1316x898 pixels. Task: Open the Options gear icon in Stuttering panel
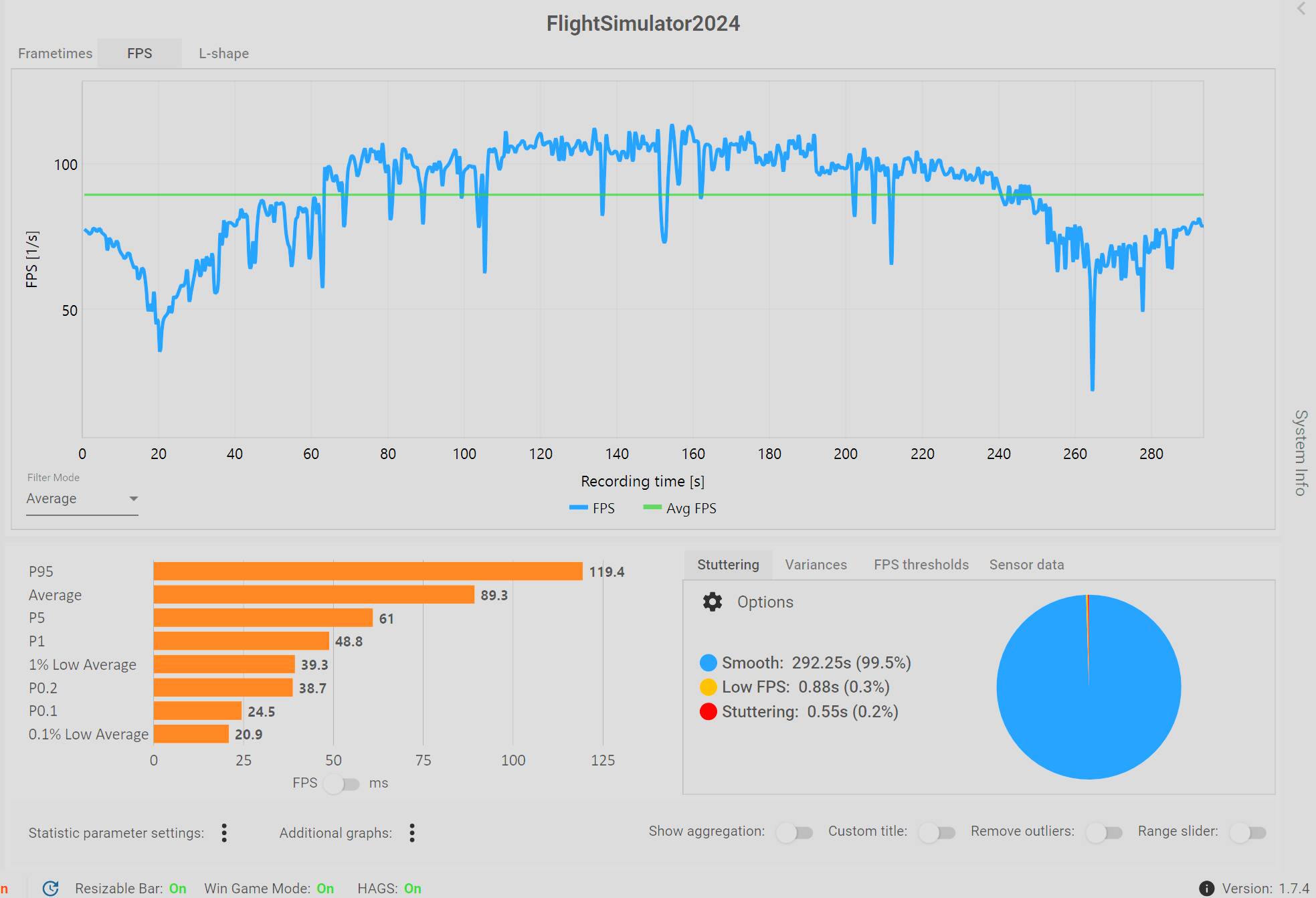pyautogui.click(x=713, y=602)
